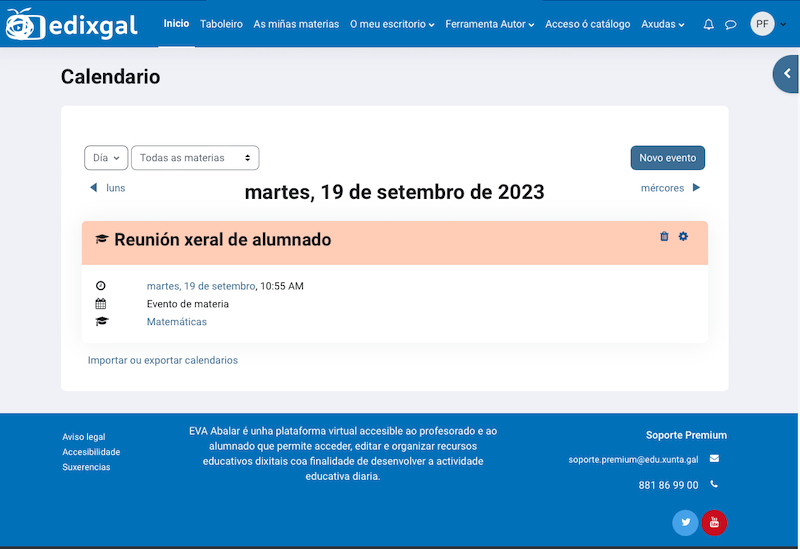Viewport: 800px width, 549px height.
Task: Open As miñas materias
Action: click(296, 24)
